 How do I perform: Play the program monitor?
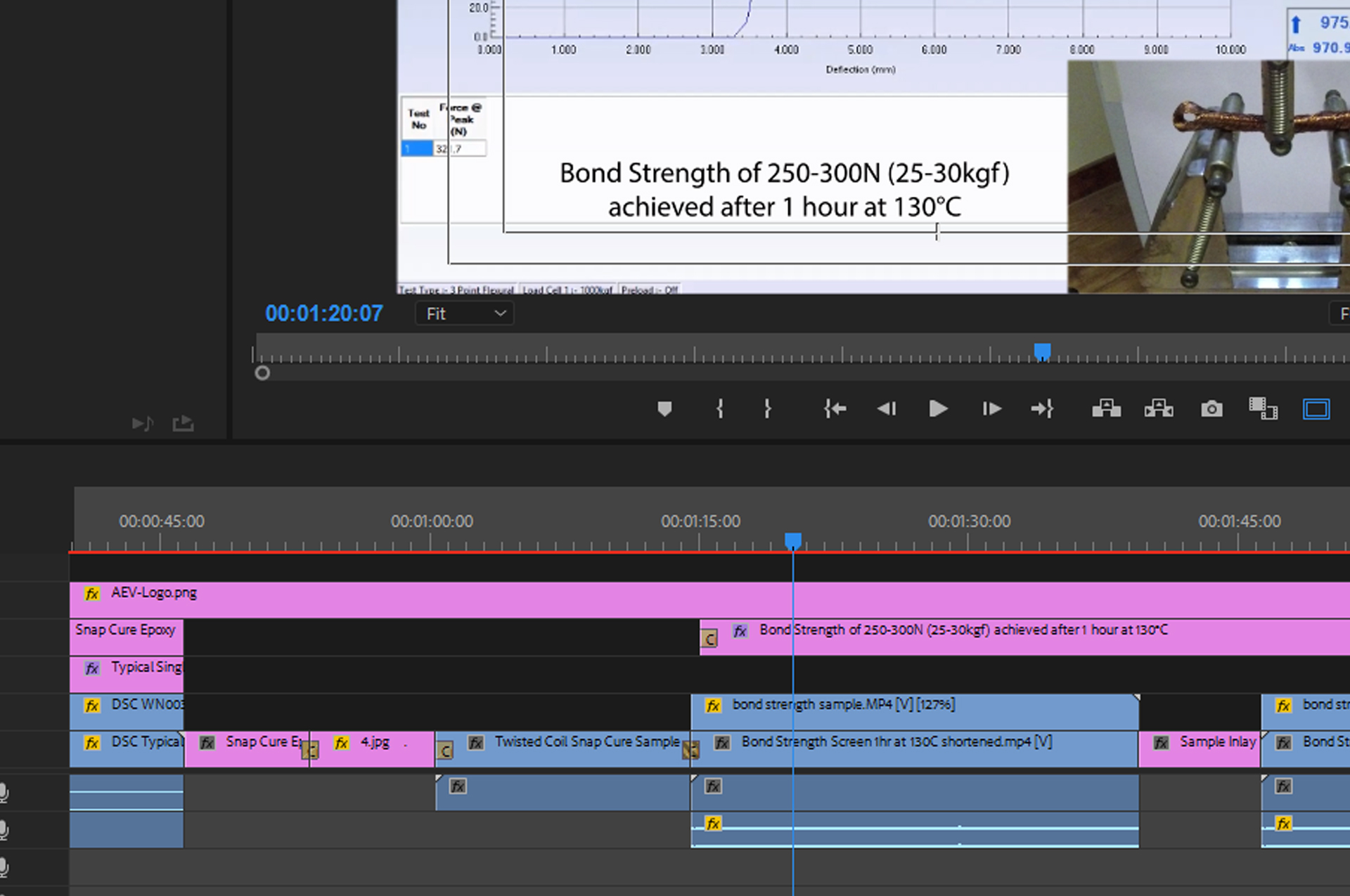938,409
